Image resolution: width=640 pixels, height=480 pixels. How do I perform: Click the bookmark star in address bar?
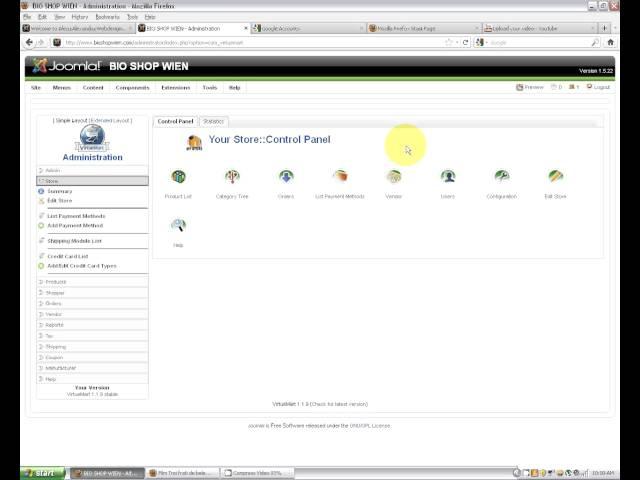[449, 42]
